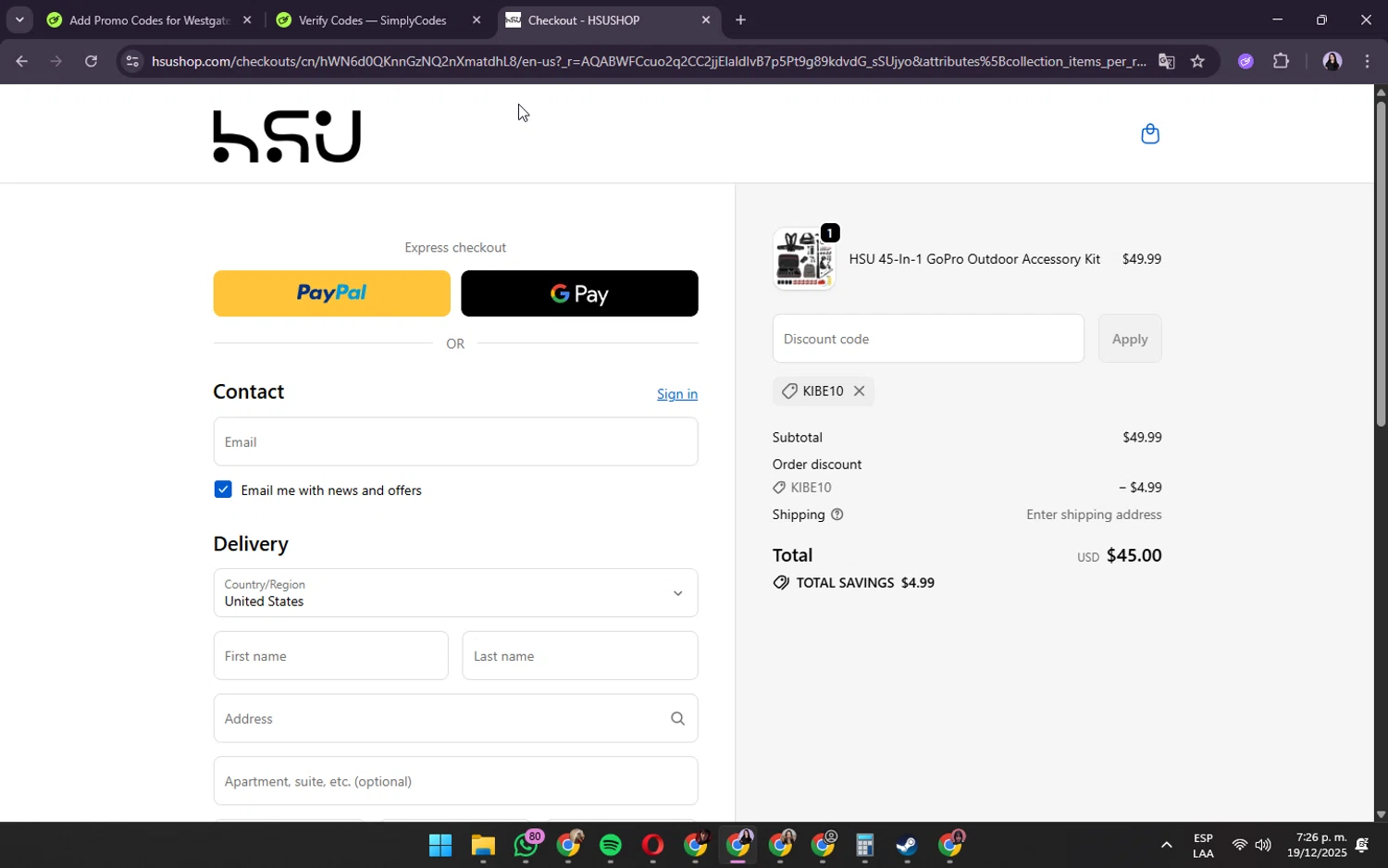This screenshot has height=868, width=1388.
Task: Switch the ESP LAA input language
Action: tap(1203, 845)
